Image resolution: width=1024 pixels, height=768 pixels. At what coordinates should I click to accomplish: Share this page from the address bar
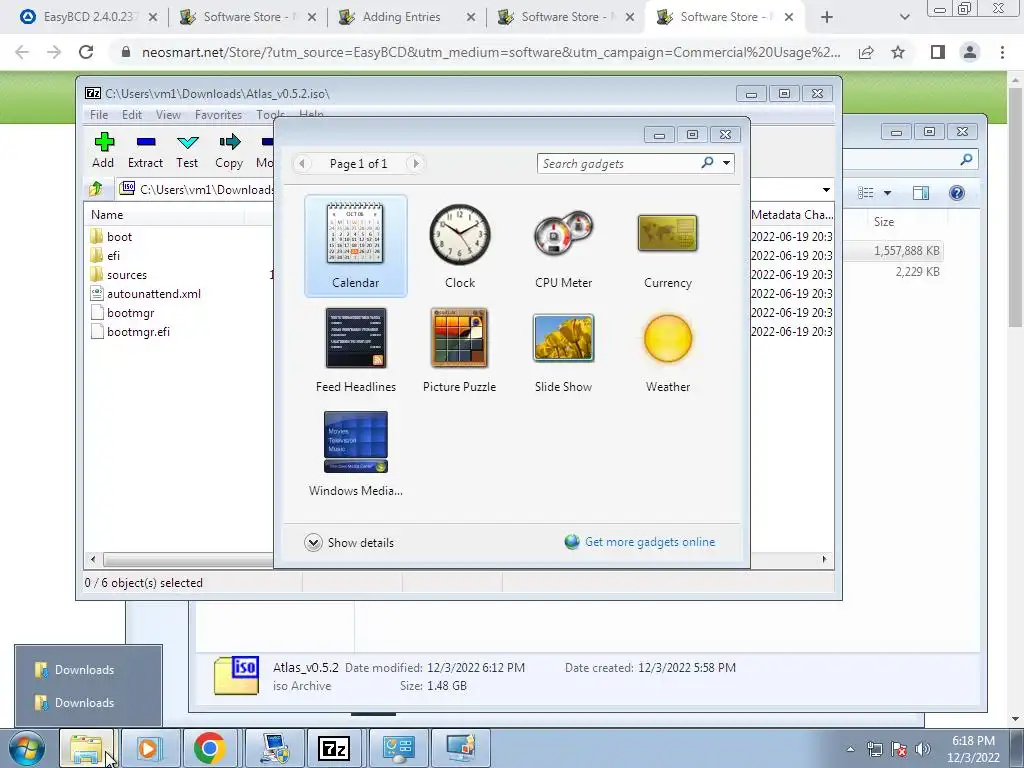[x=866, y=52]
